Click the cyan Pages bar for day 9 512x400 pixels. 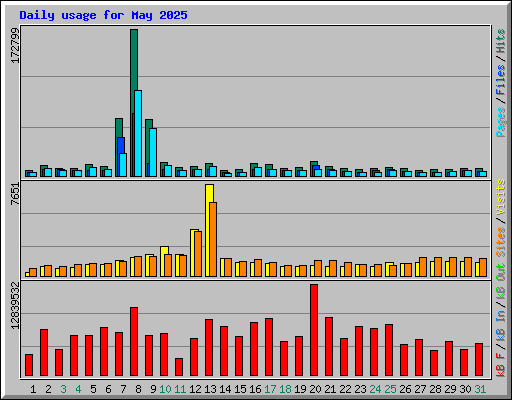(x=153, y=152)
